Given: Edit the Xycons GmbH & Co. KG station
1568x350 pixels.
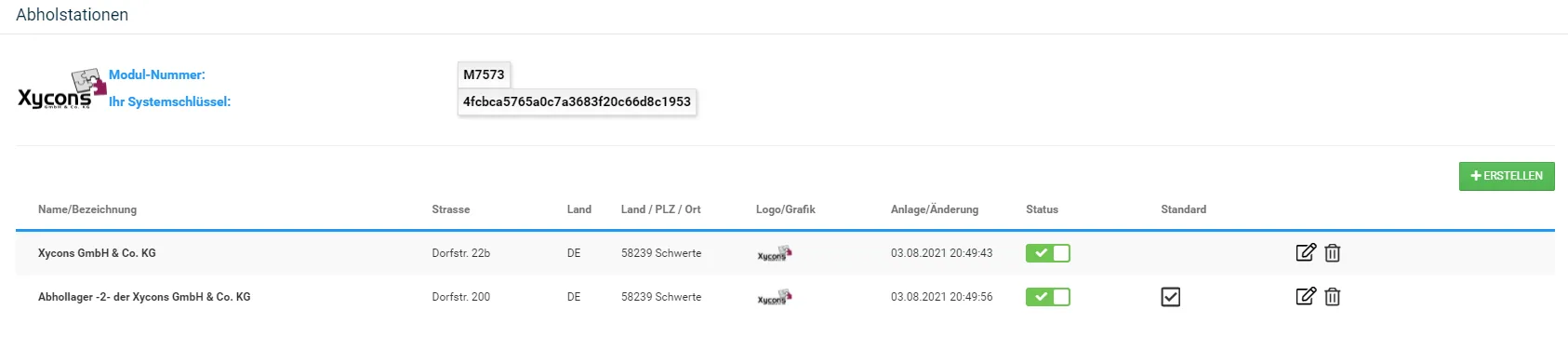Looking at the screenshot, I should [x=1306, y=252].
